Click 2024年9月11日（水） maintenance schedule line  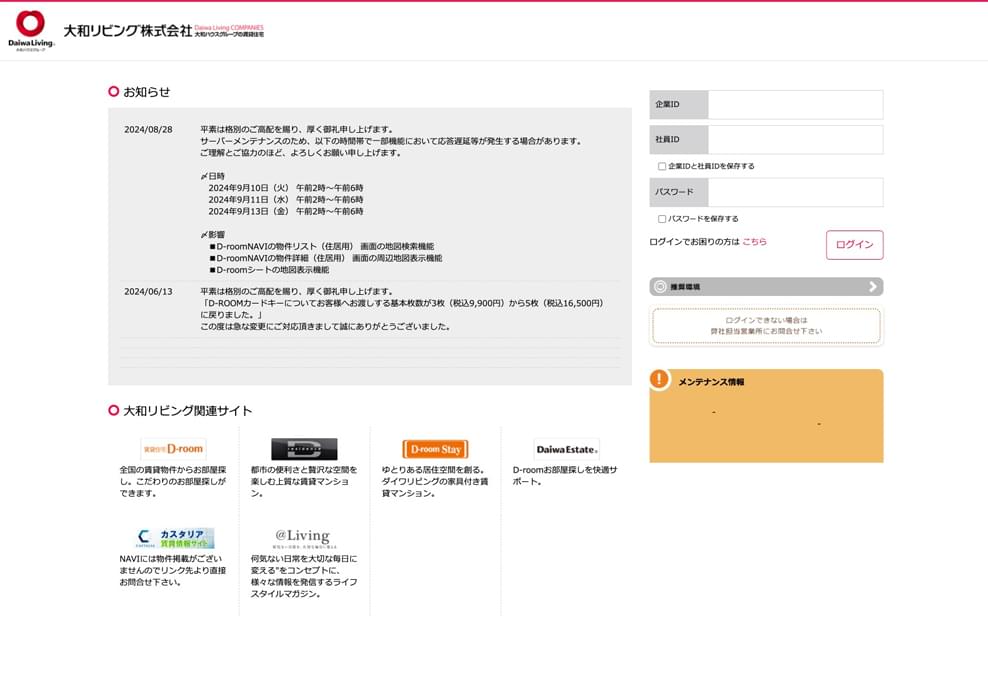click(285, 200)
